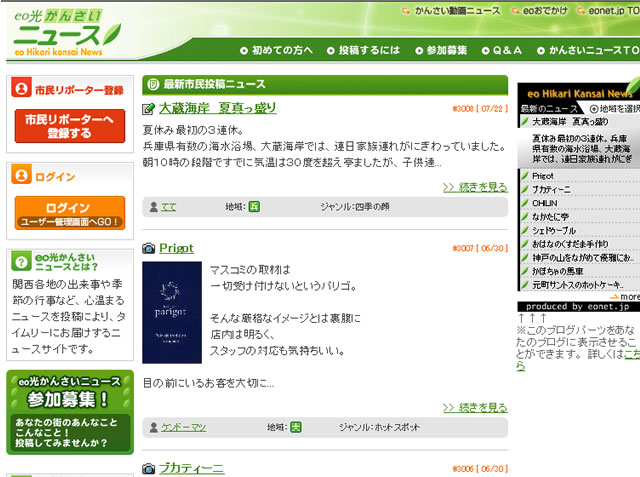Click 元町サントスのホットケーキ widget entry
The image size is (640, 477).
coord(577,285)
